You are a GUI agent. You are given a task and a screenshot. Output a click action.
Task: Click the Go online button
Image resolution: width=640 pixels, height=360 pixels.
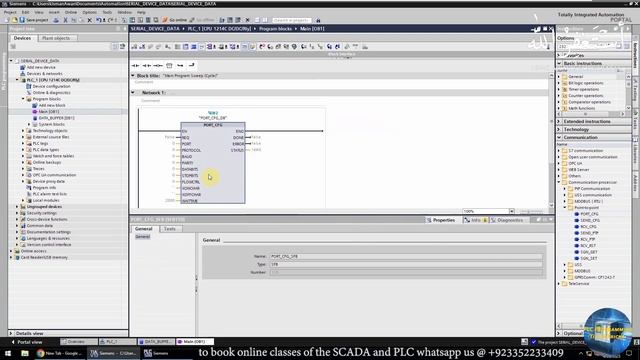[x=175, y=20]
